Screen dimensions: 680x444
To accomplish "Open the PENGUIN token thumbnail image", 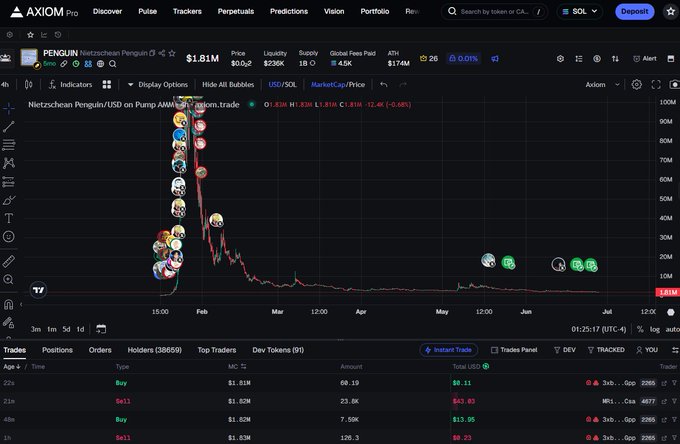I will pos(29,57).
